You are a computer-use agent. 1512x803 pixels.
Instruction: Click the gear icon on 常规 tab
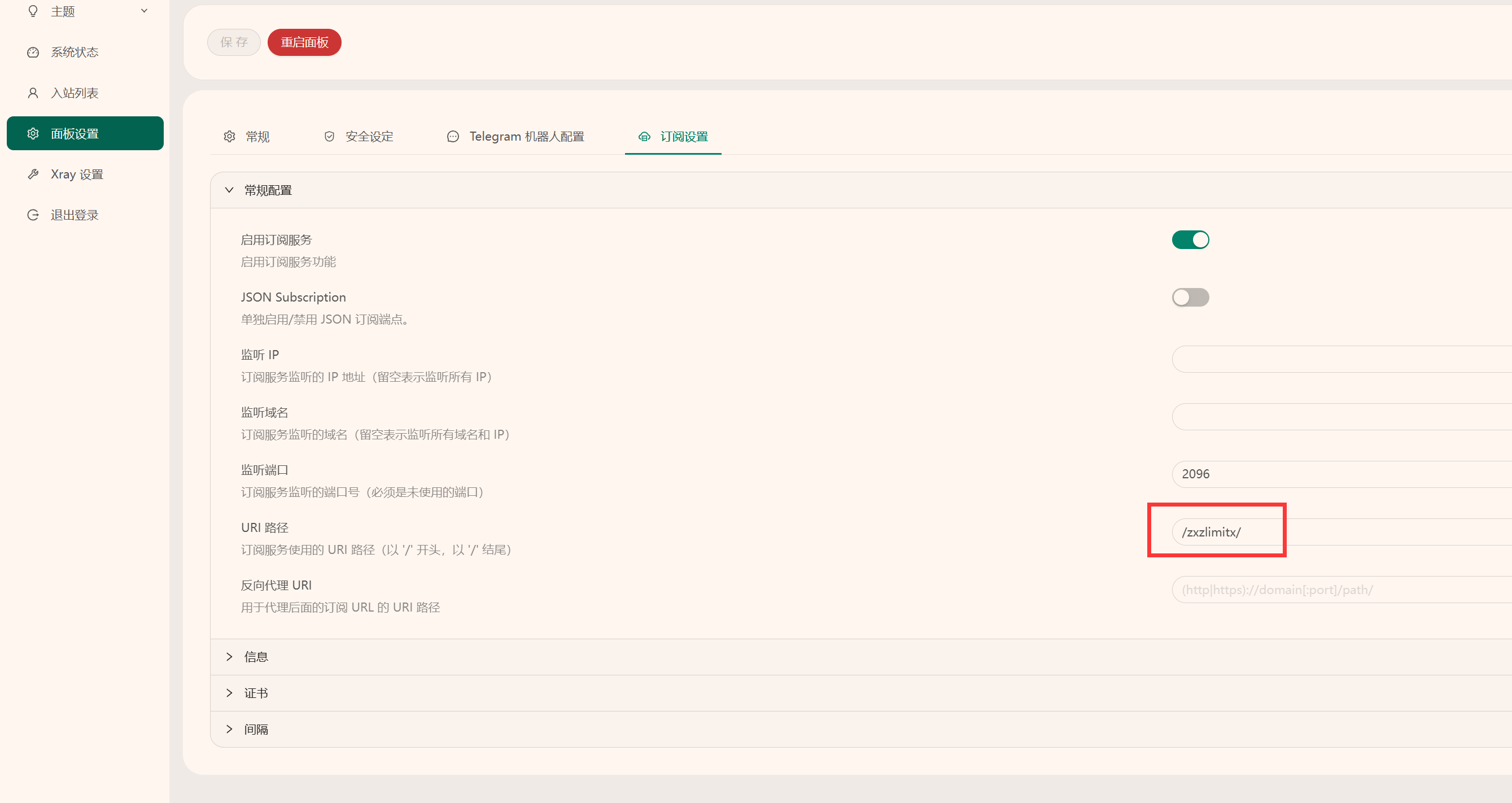(x=229, y=136)
